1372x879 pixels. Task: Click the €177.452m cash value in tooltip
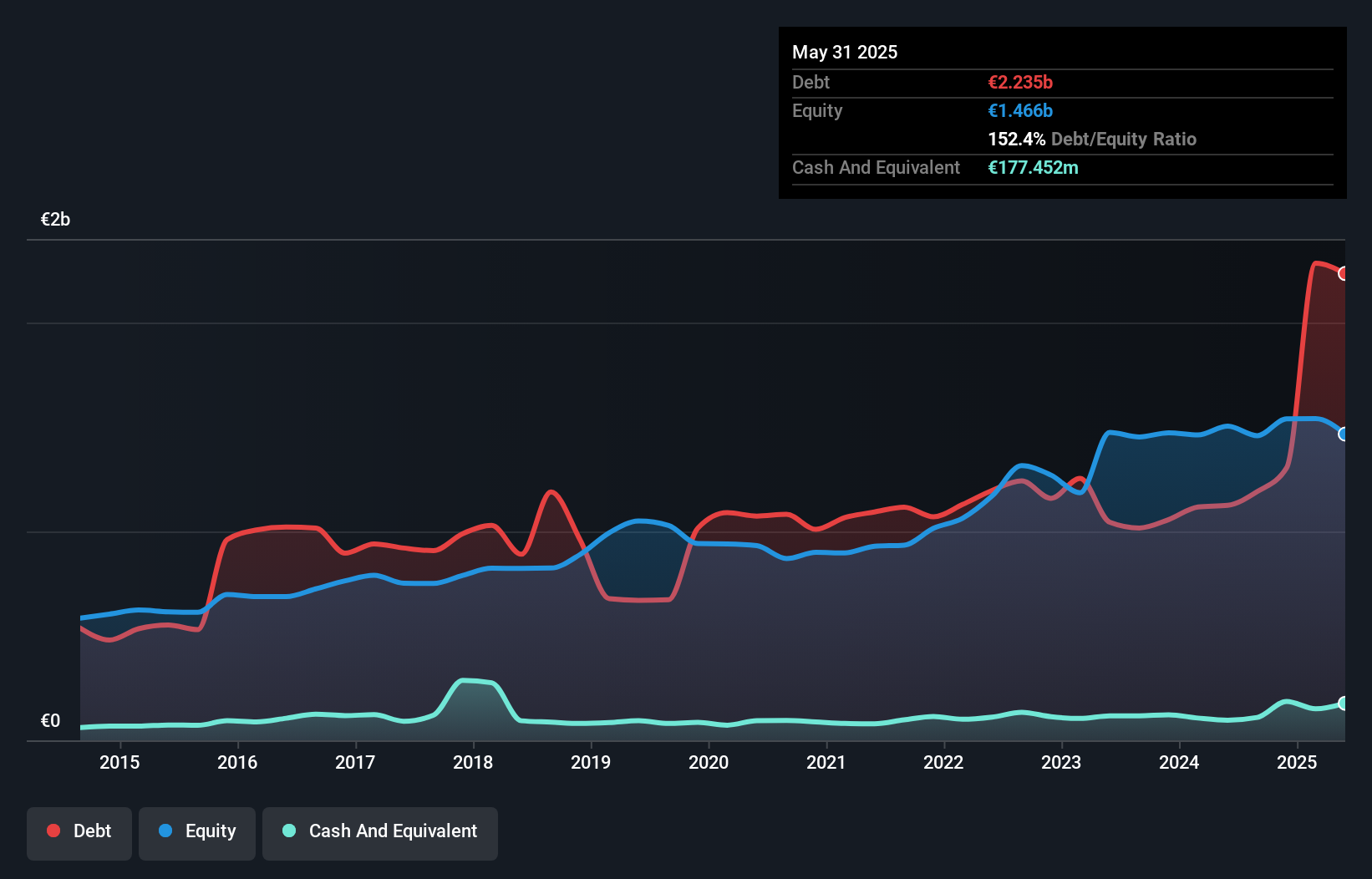(1033, 167)
